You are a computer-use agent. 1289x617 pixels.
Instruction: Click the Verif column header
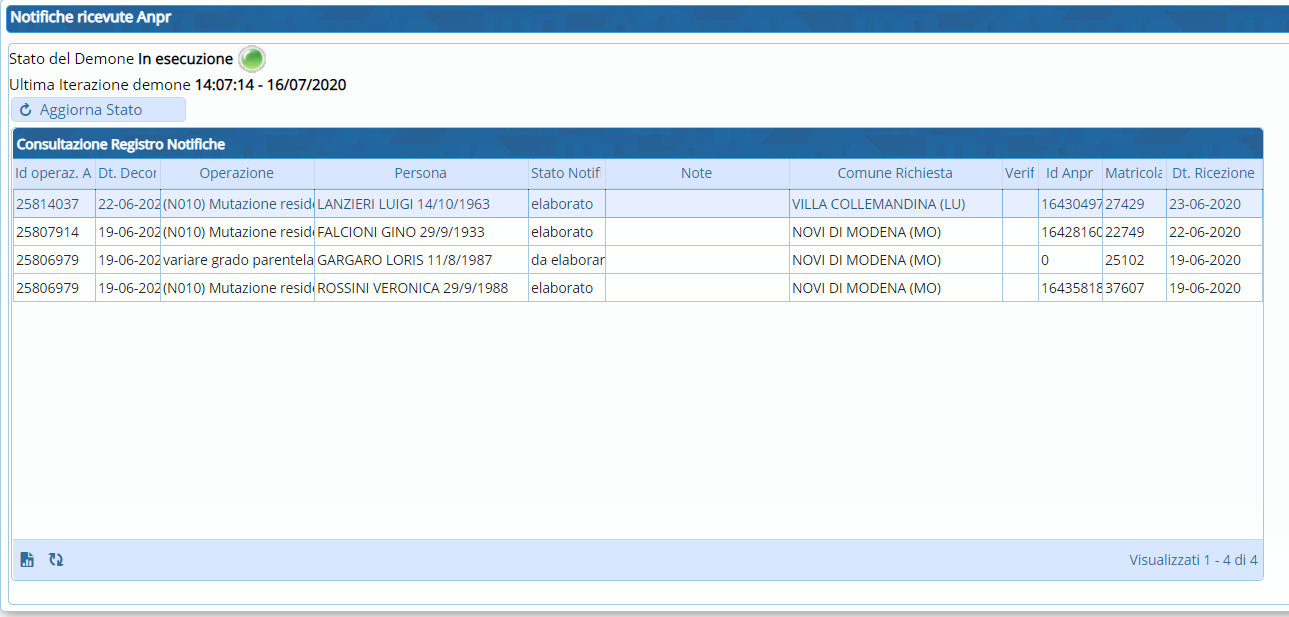click(1019, 173)
